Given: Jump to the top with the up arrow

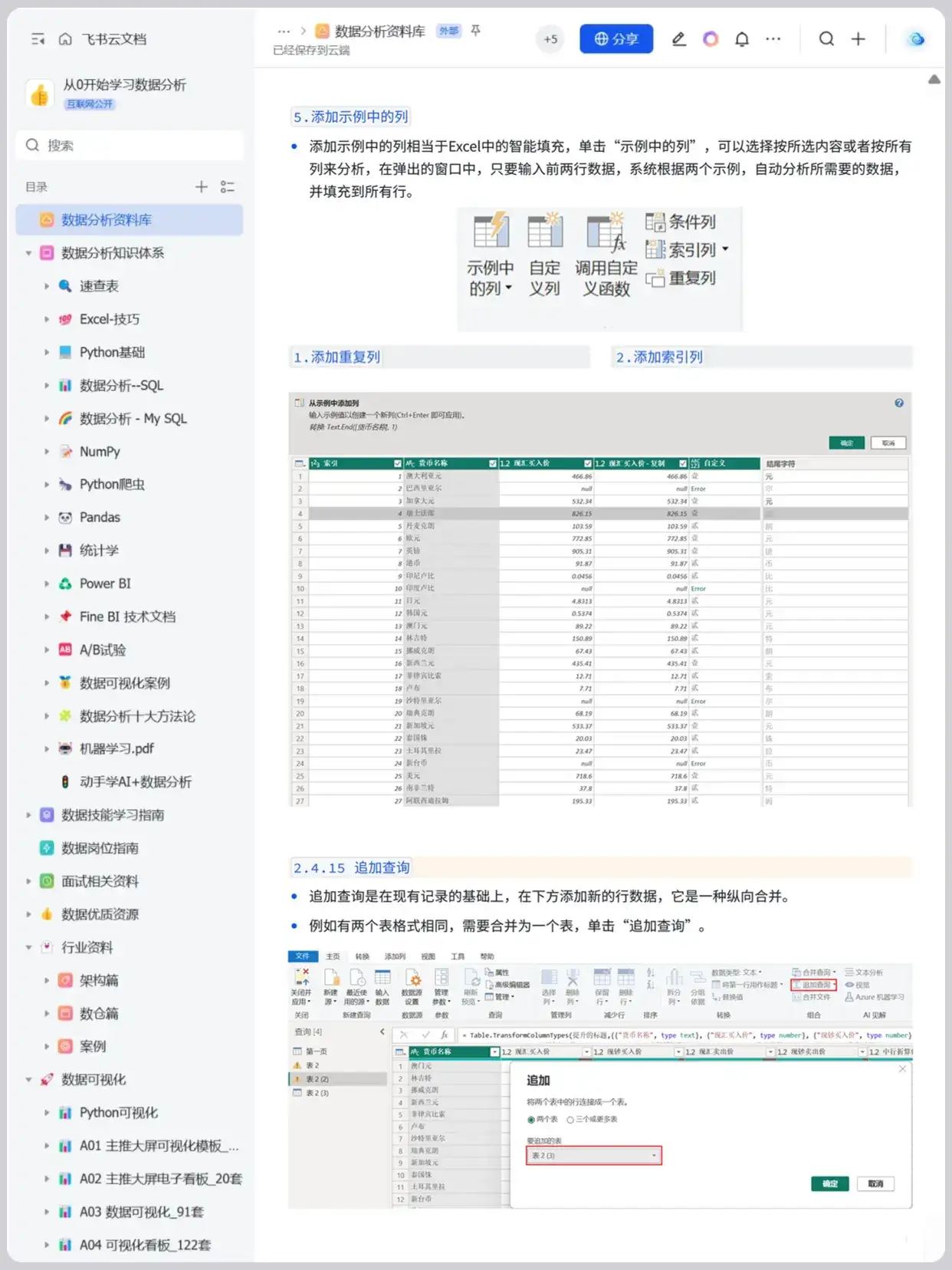Looking at the screenshot, I should pos(934,80).
